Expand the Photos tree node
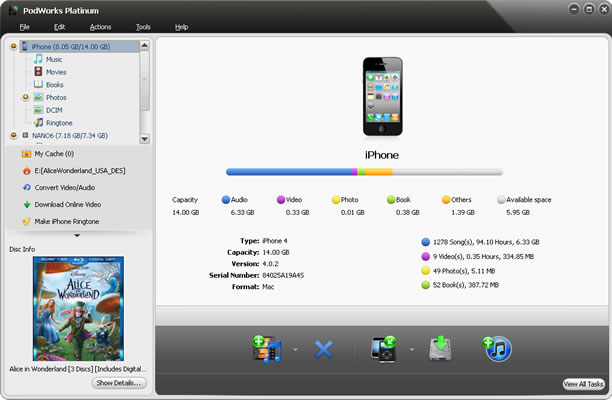This screenshot has width=612, height=400. pos(26,97)
